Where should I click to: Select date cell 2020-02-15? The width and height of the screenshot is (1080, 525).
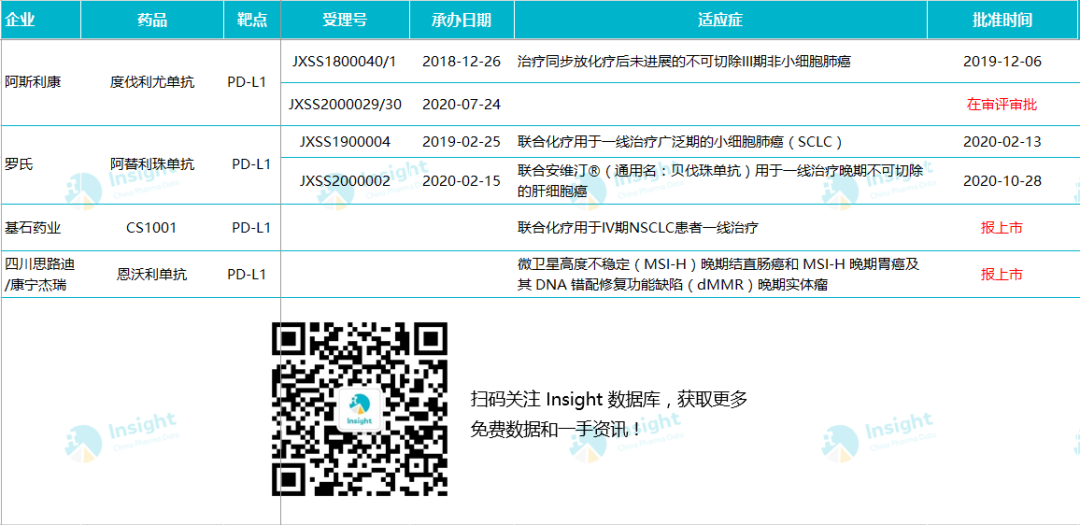pos(461,181)
